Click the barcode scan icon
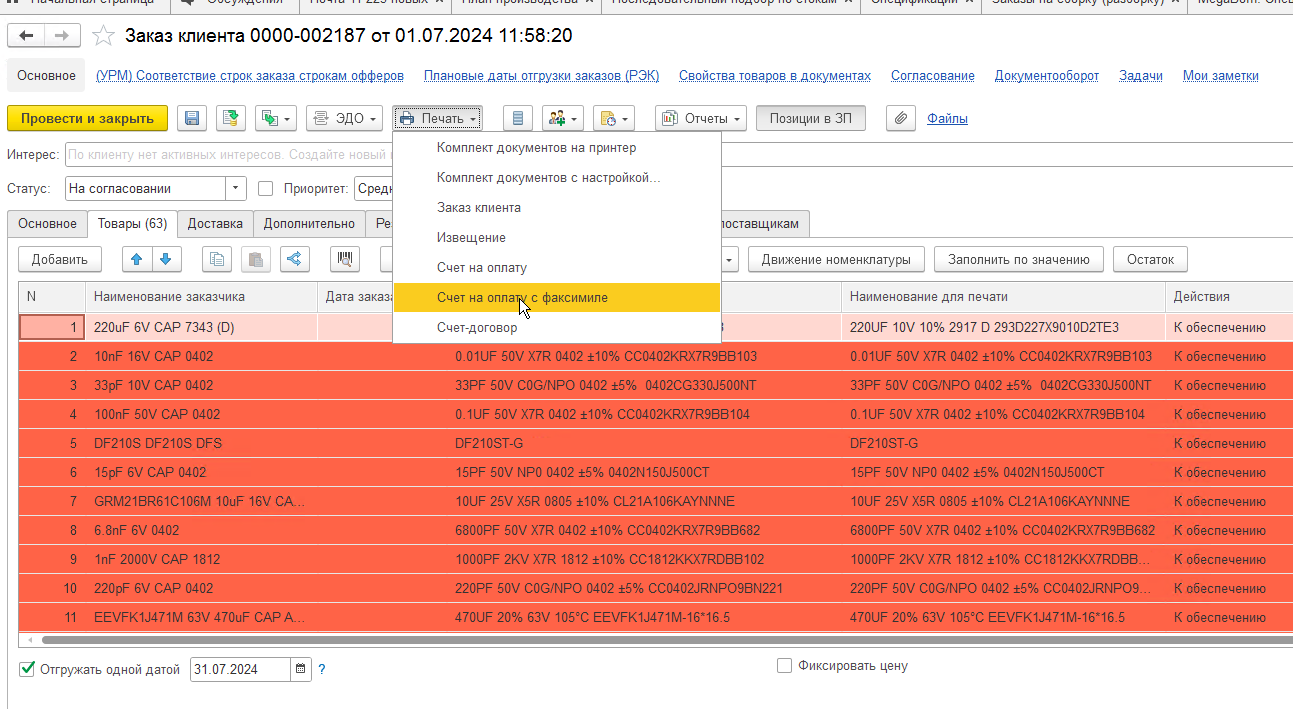The height and width of the screenshot is (709, 1293). coord(345,259)
